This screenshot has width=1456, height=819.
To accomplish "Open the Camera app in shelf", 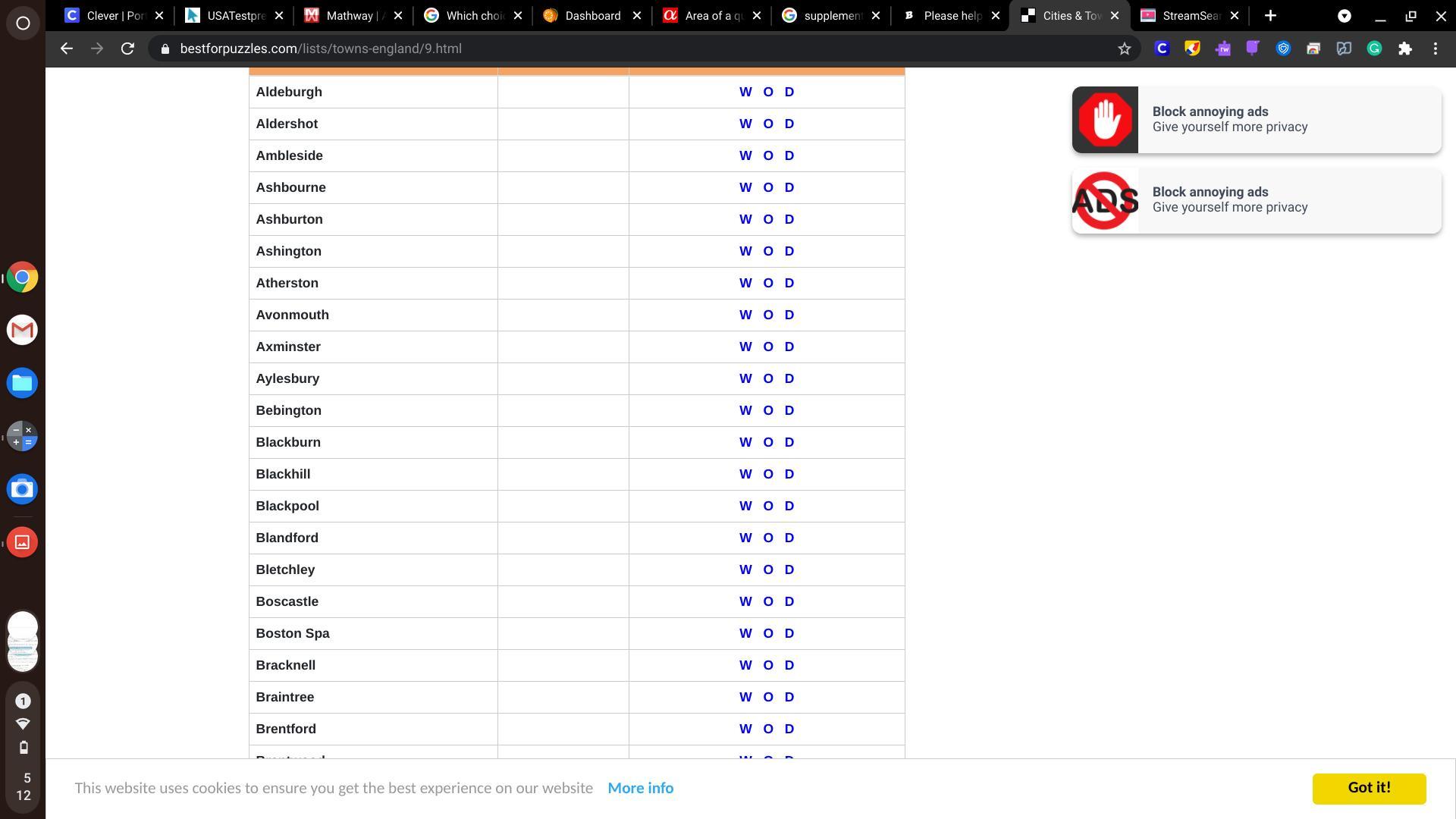I will coord(22,489).
